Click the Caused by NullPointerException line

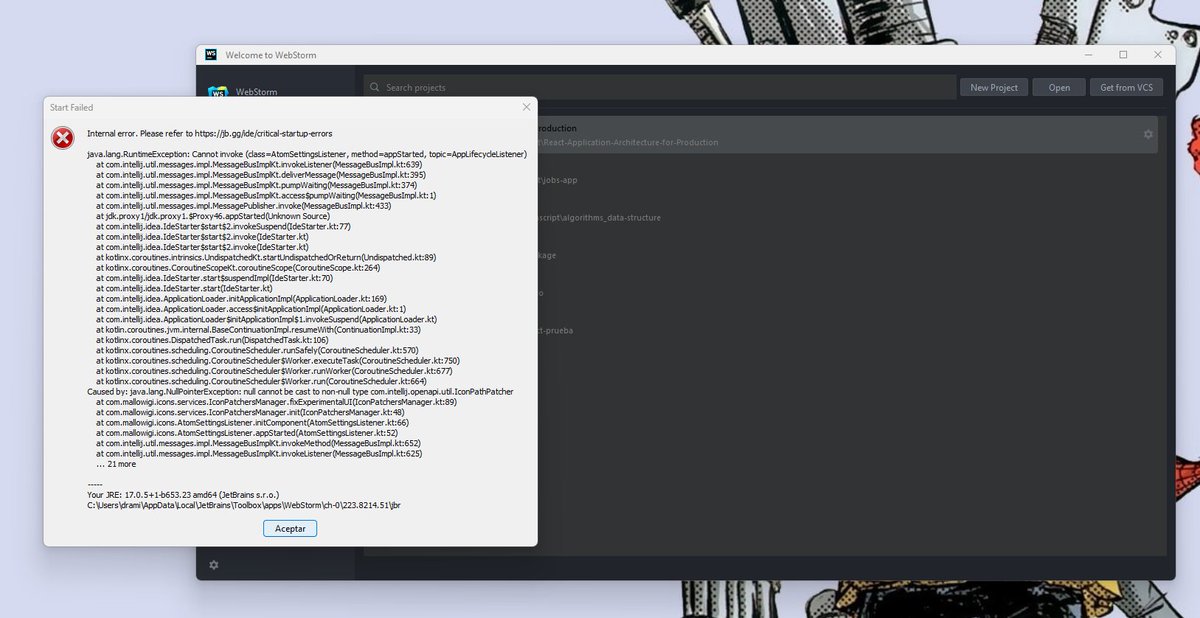coord(300,392)
